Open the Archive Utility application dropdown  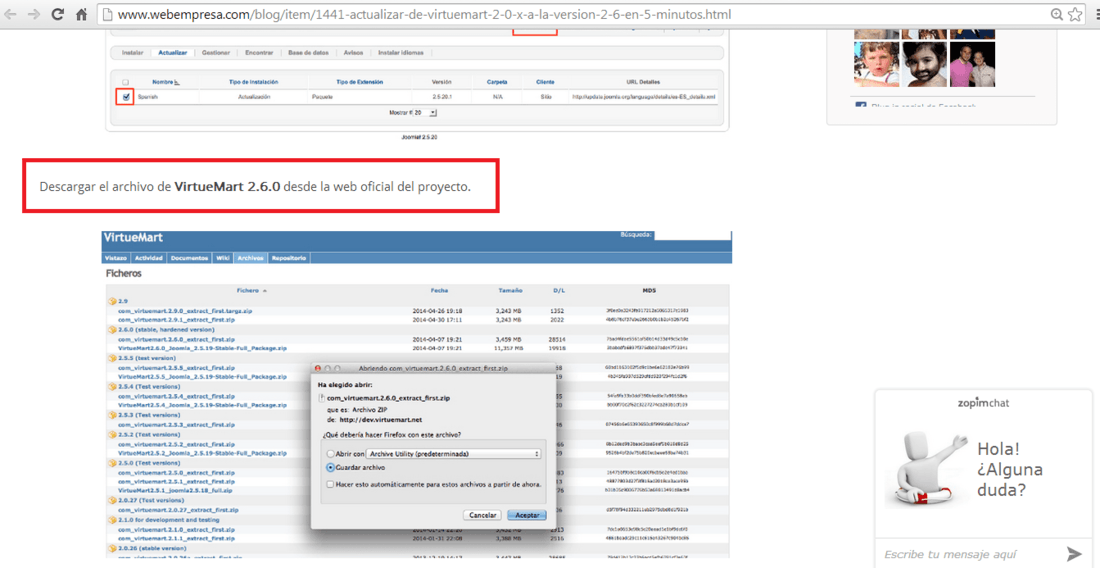[455, 454]
